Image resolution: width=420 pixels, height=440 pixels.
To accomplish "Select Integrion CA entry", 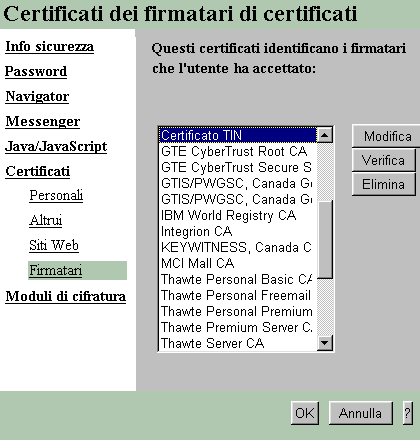I will (x=238, y=231).
